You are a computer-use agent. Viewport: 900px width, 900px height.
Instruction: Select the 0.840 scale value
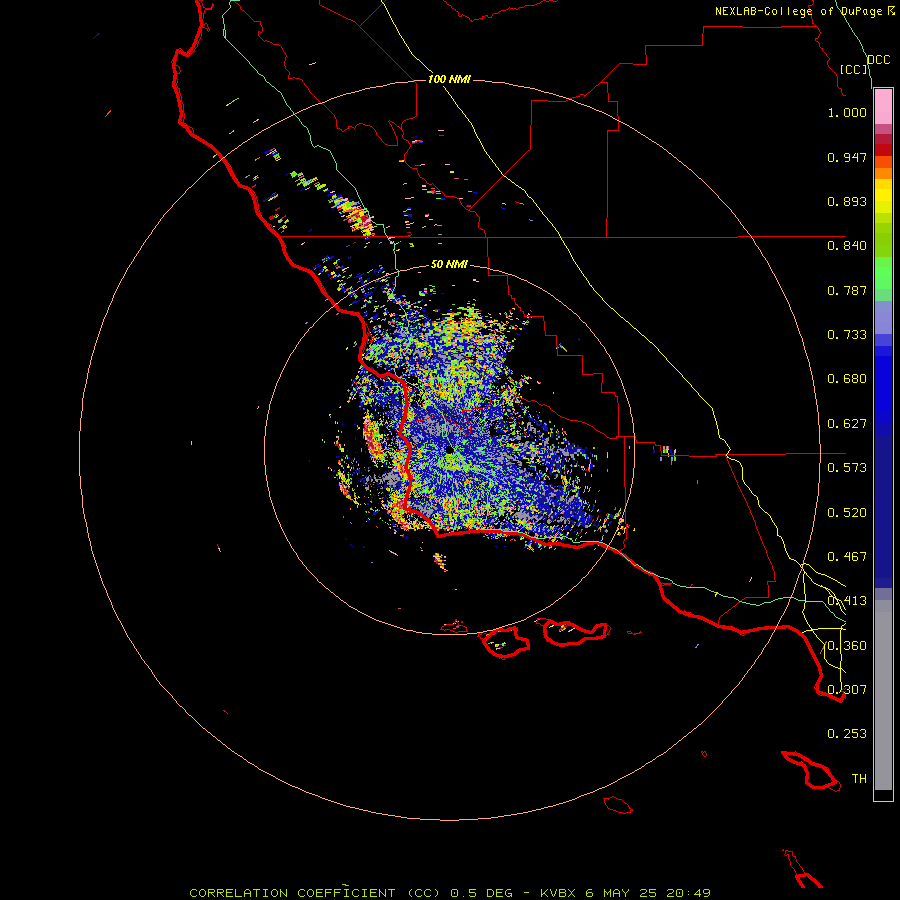[x=847, y=246]
